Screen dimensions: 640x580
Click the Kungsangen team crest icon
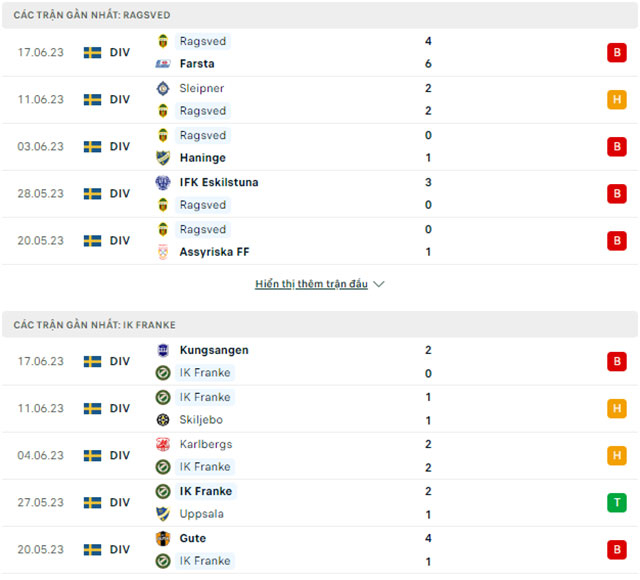pyautogui.click(x=163, y=350)
